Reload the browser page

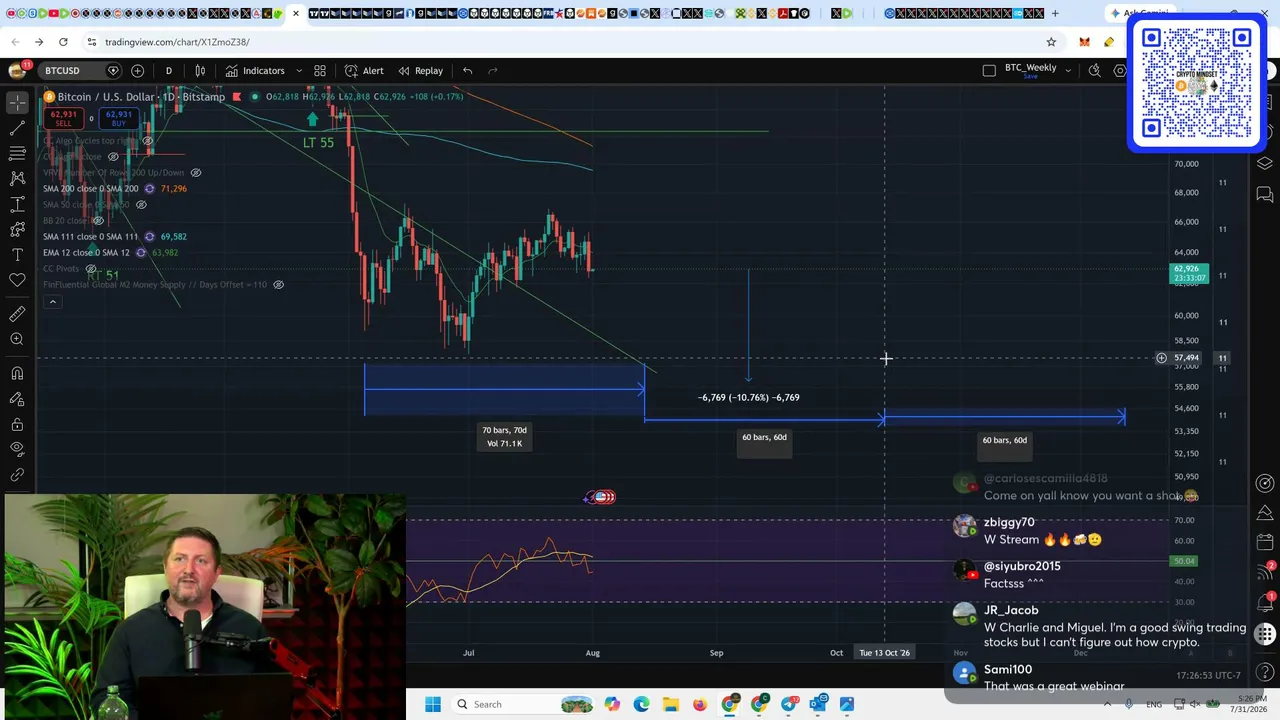pos(63,42)
